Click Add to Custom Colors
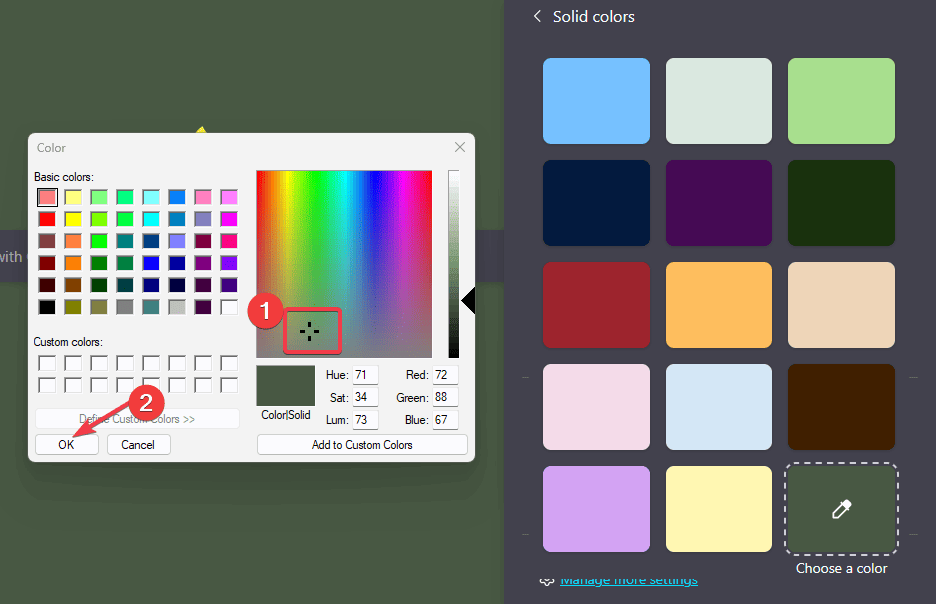The image size is (936, 604). click(x=362, y=445)
